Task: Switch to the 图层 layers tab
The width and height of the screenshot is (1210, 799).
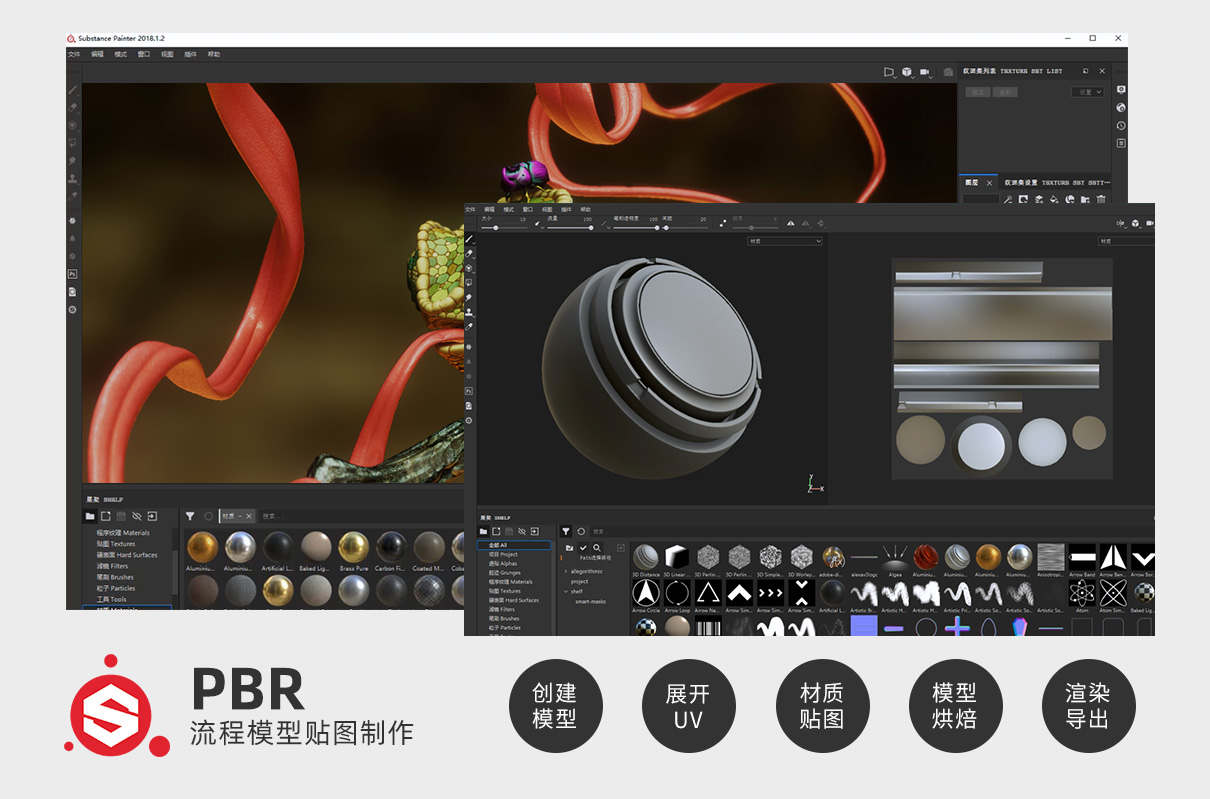Action: (972, 183)
